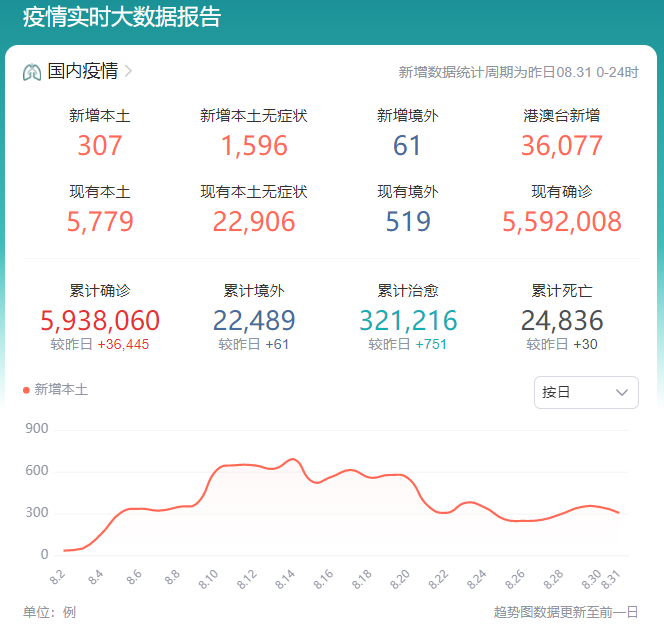Click the 较昨日 +30 change text
The height and width of the screenshot is (630, 664).
tap(562, 344)
